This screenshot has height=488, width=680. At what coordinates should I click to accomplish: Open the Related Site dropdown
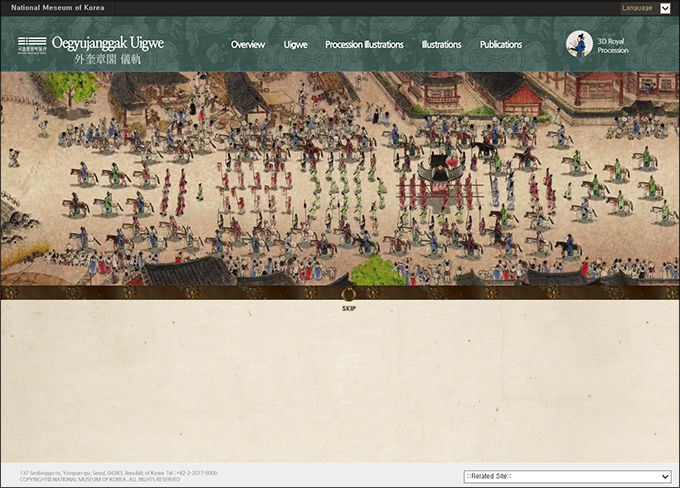click(567, 476)
